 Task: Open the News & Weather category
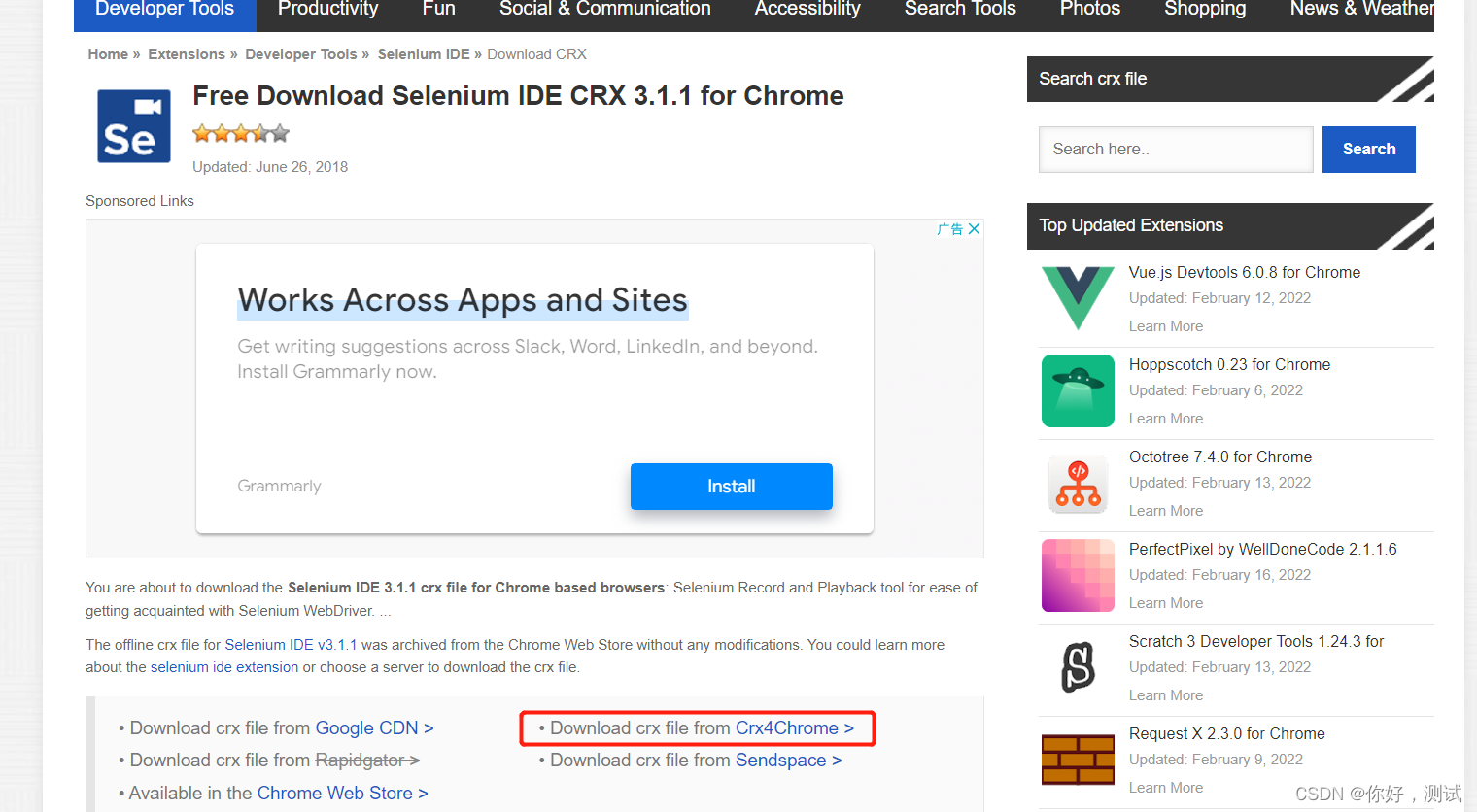point(1361,10)
